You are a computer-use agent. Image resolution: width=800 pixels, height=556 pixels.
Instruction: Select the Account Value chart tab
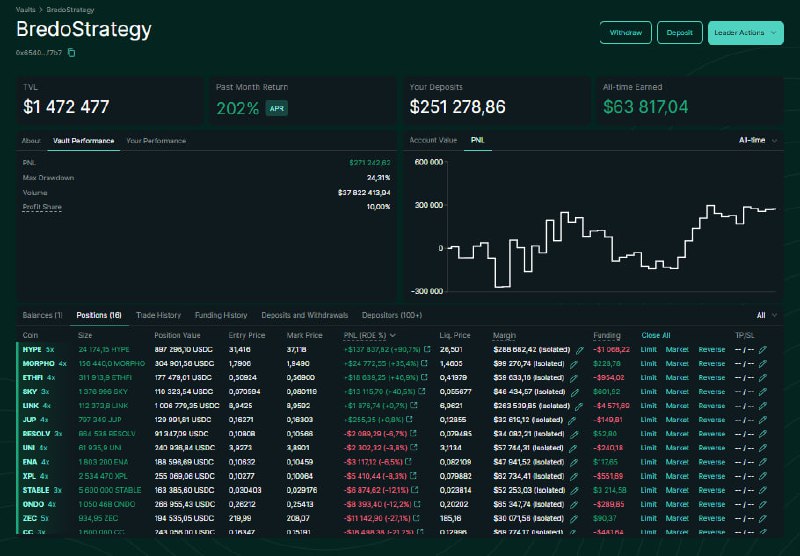(x=433, y=140)
